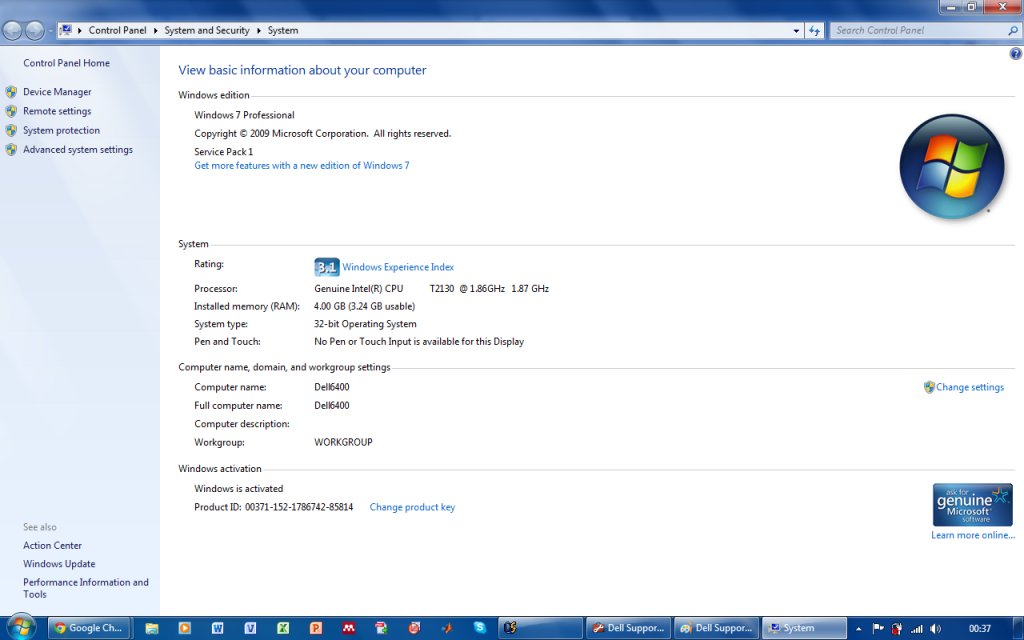The width and height of the screenshot is (1024, 640).
Task: Open Advanced system settings
Action: coord(78,150)
